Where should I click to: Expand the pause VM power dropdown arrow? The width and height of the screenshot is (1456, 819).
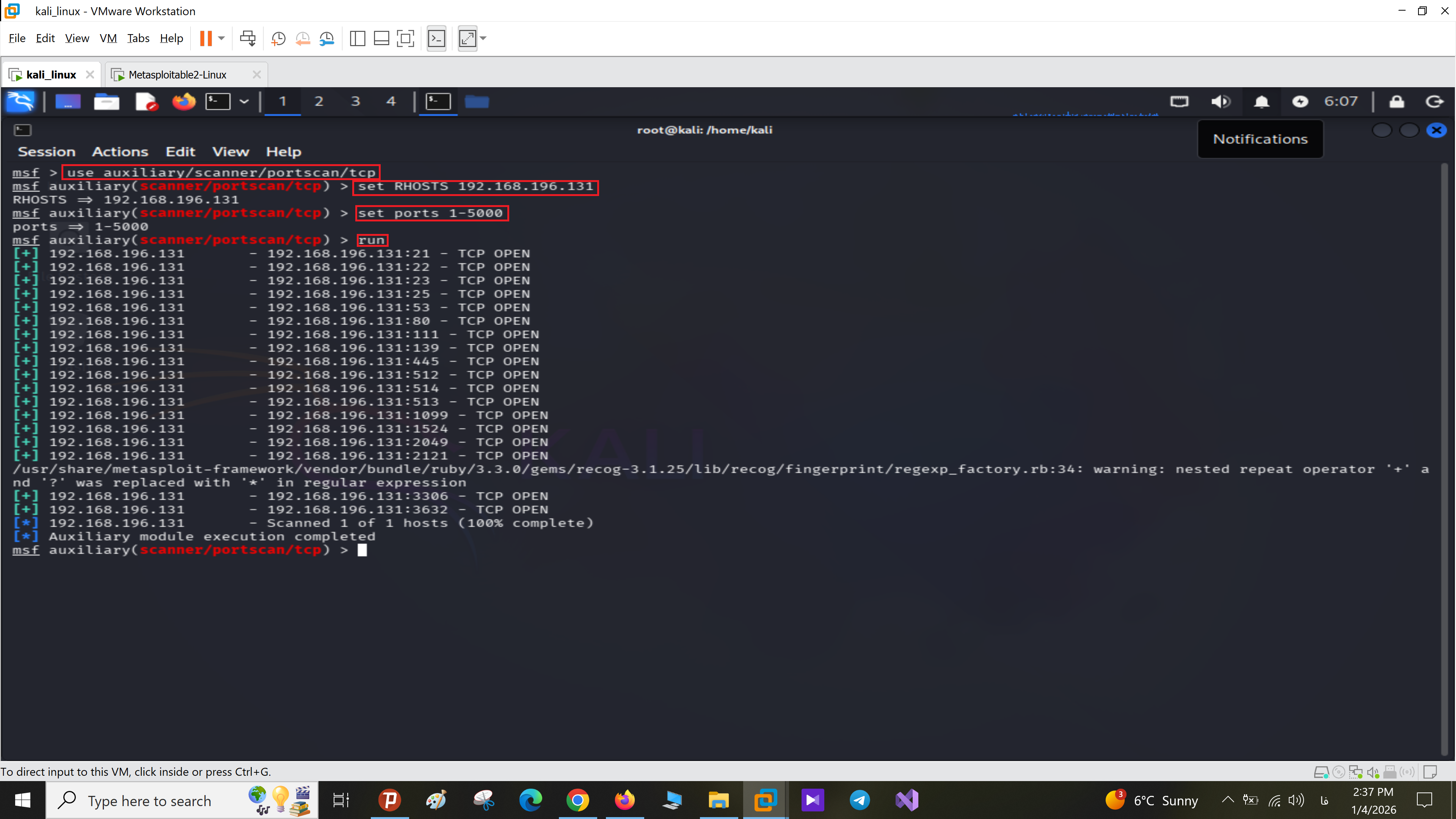coord(221,38)
